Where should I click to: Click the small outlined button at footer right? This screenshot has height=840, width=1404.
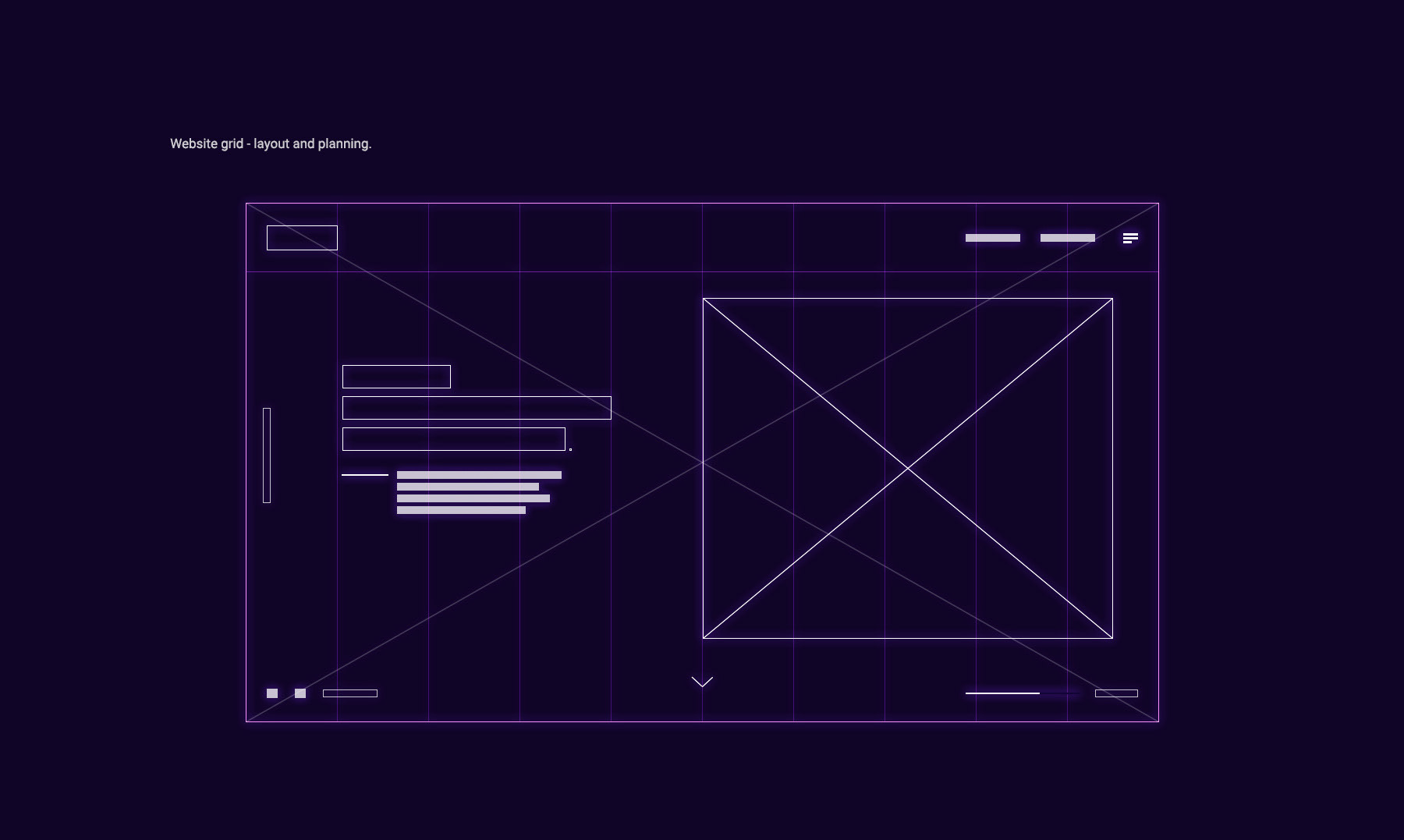coord(1116,693)
